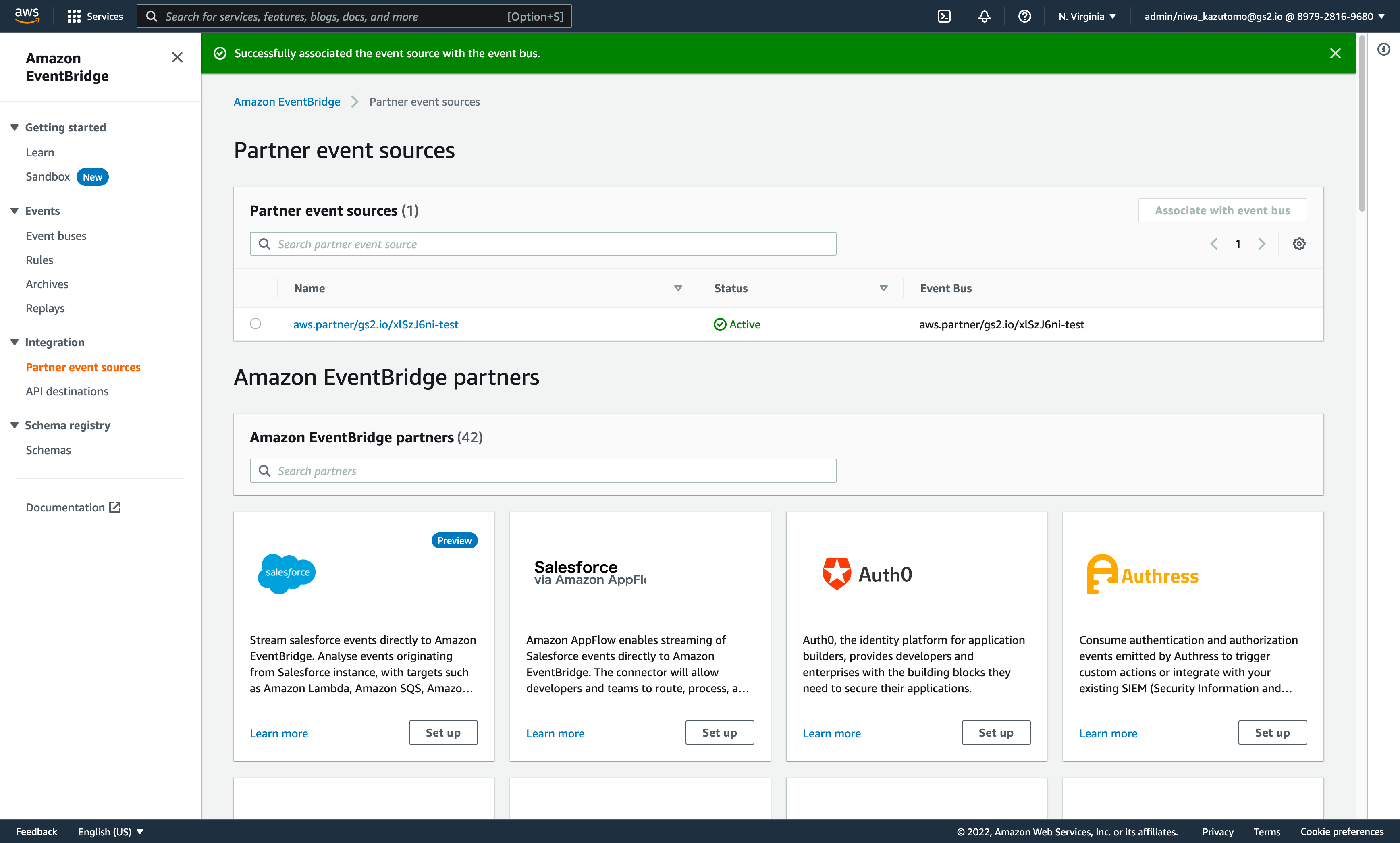Open Schemas in the sidebar

(x=48, y=450)
